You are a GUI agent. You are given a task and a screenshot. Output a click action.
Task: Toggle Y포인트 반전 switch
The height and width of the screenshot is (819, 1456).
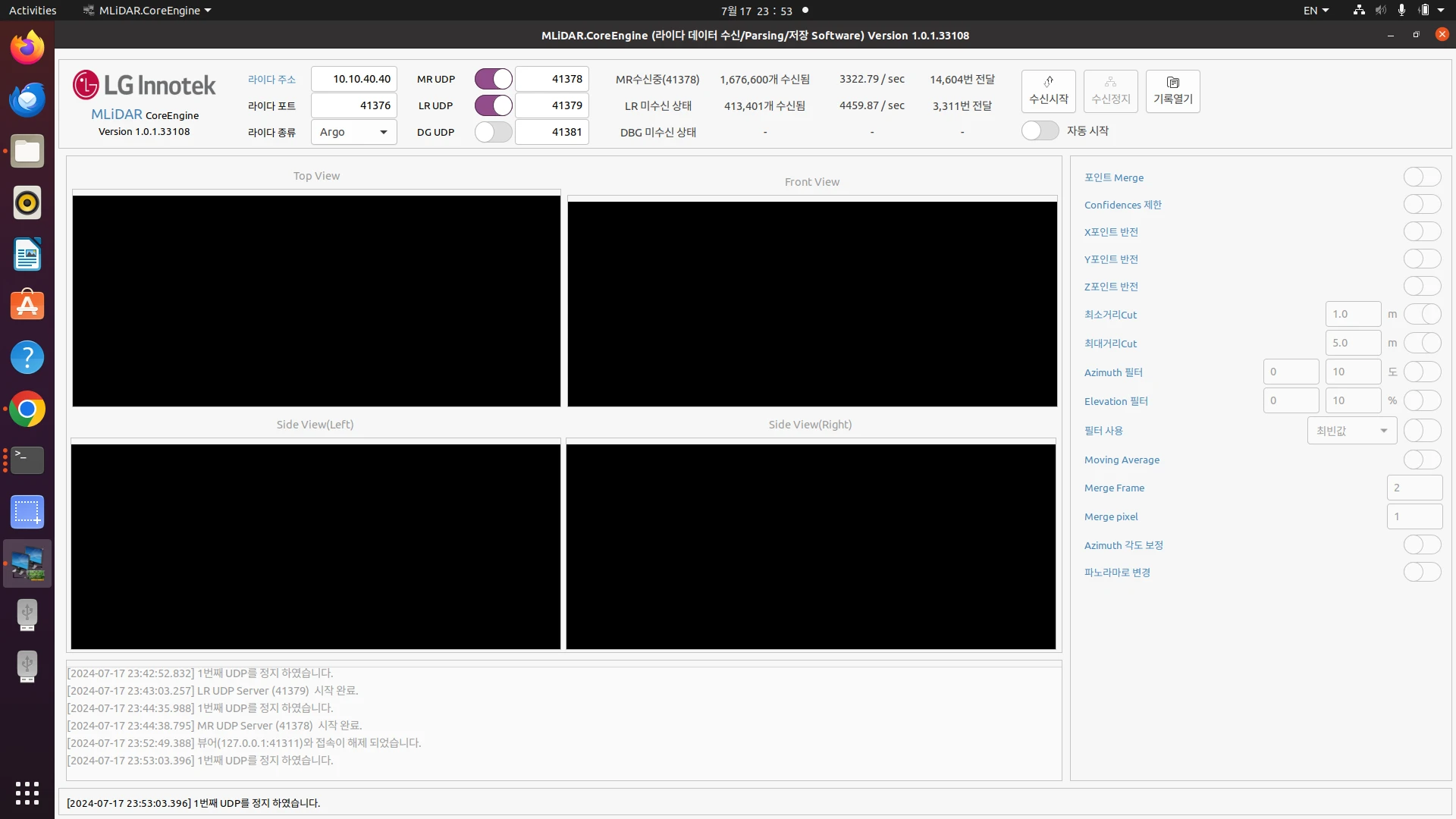(1422, 259)
